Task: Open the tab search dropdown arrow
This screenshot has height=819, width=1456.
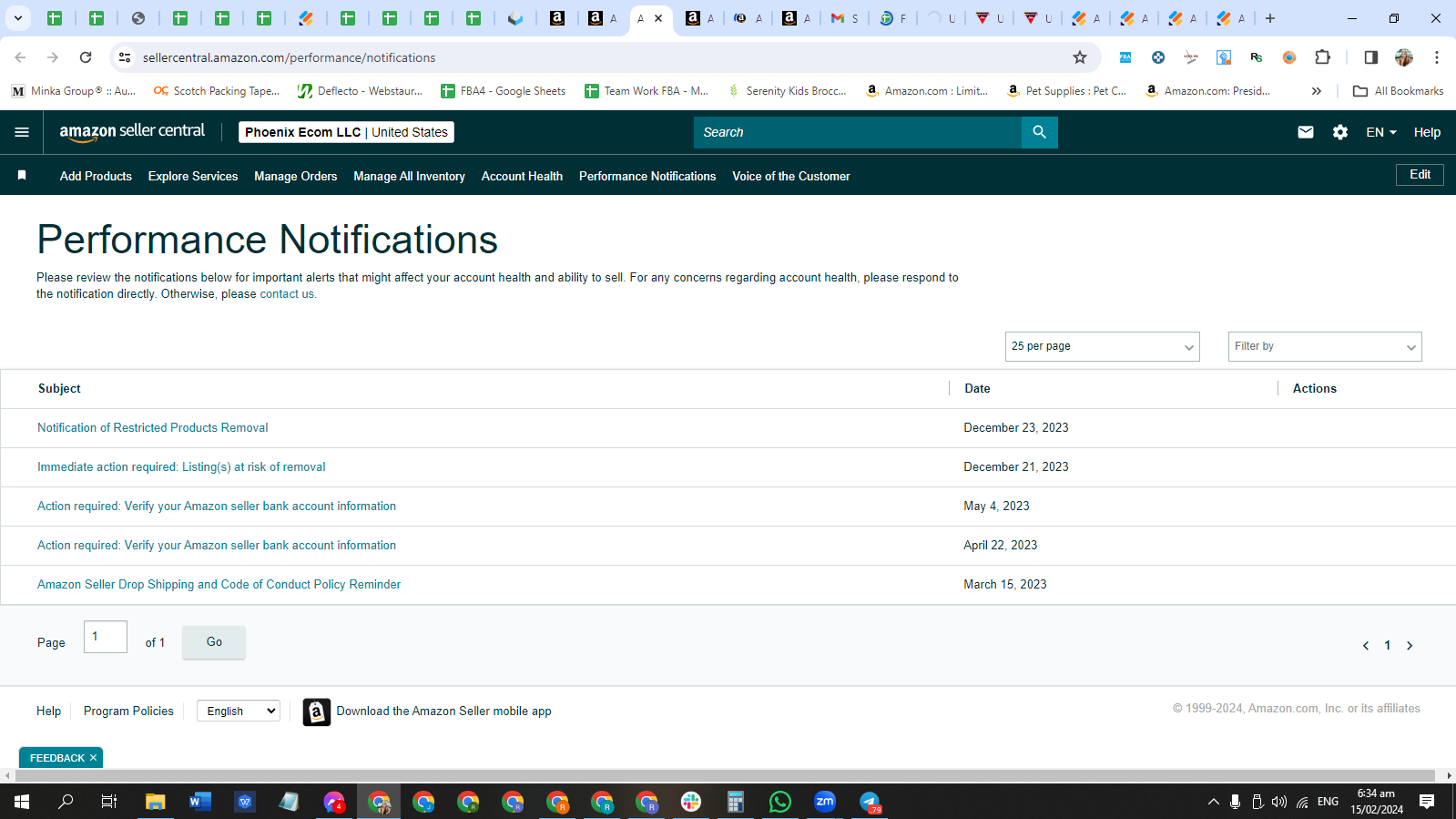Action: tap(17, 18)
